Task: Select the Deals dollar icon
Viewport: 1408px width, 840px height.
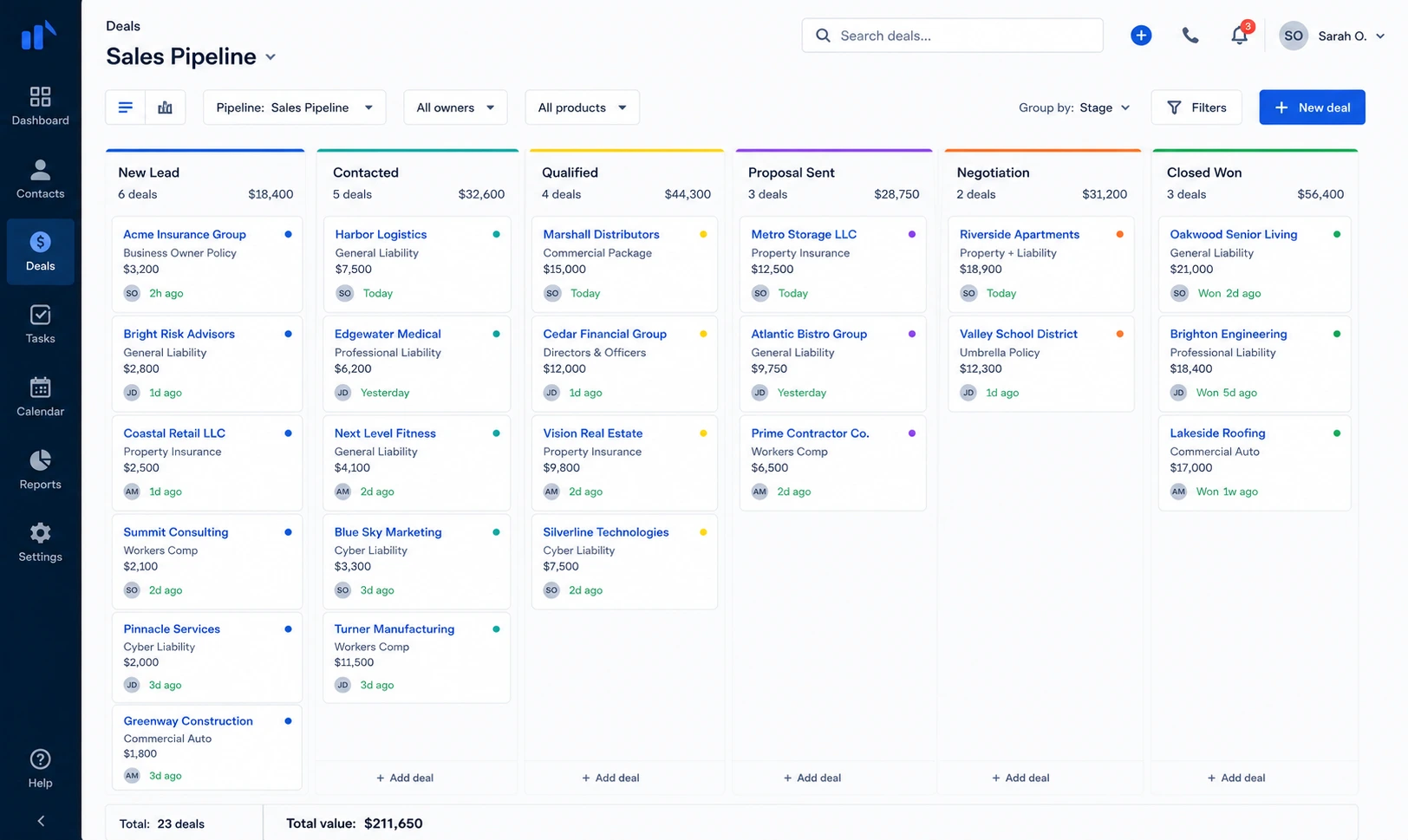Action: coord(40,242)
